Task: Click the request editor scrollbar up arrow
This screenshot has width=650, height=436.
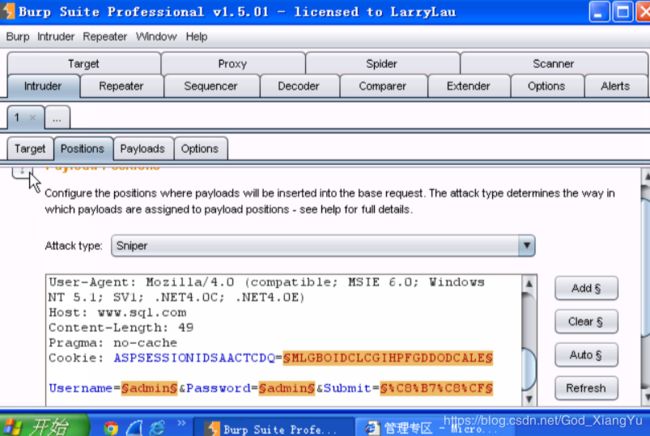Action: (529, 284)
